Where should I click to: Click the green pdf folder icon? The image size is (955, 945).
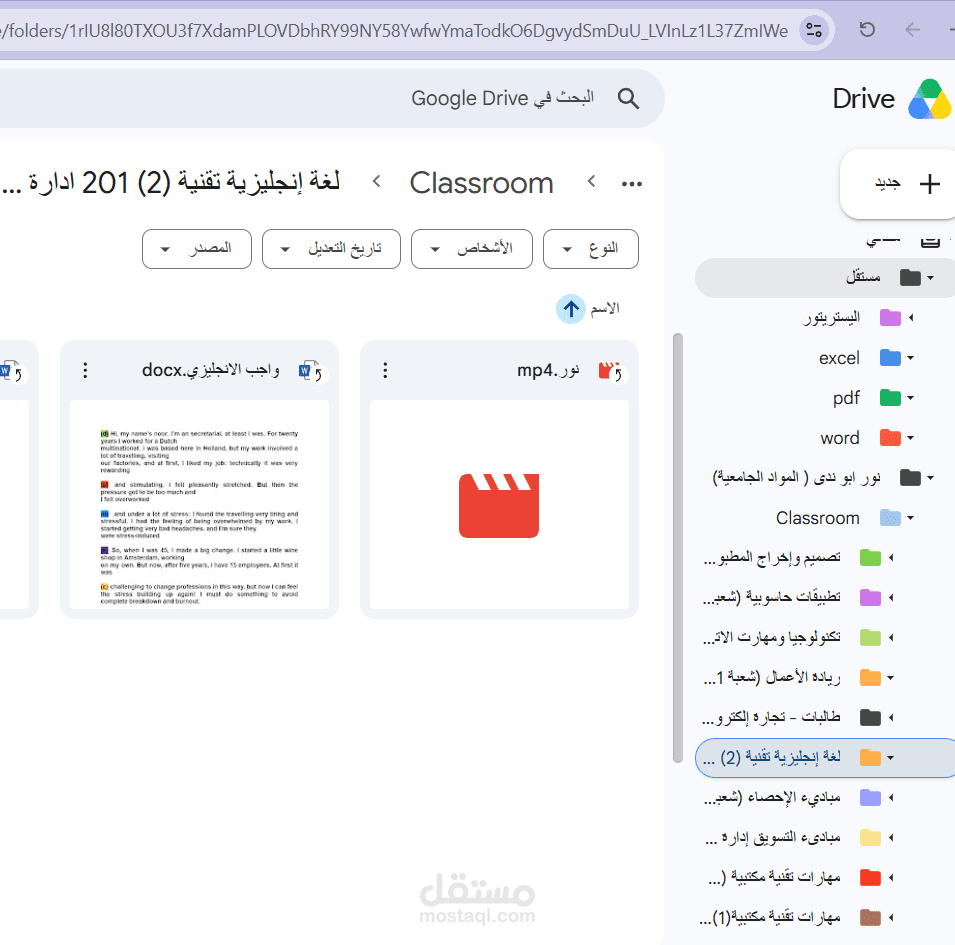[x=890, y=398]
